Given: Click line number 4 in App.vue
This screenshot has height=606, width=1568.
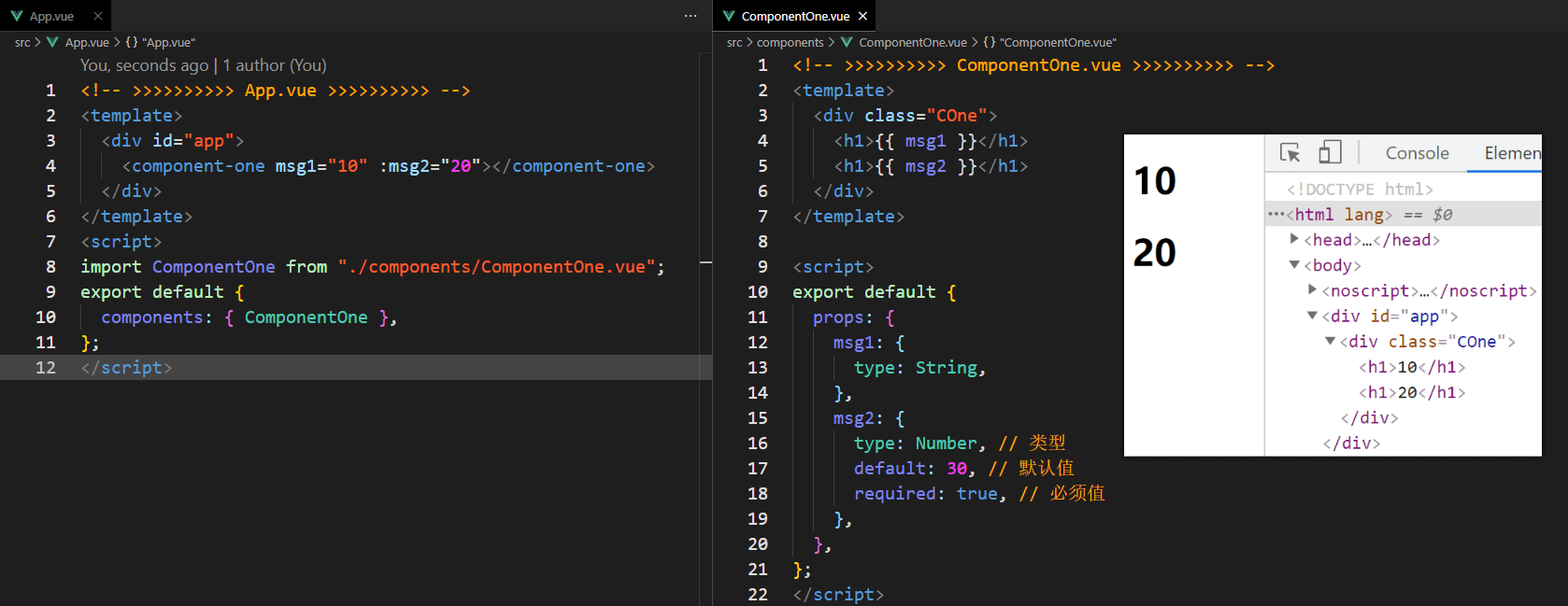Looking at the screenshot, I should click(50, 165).
